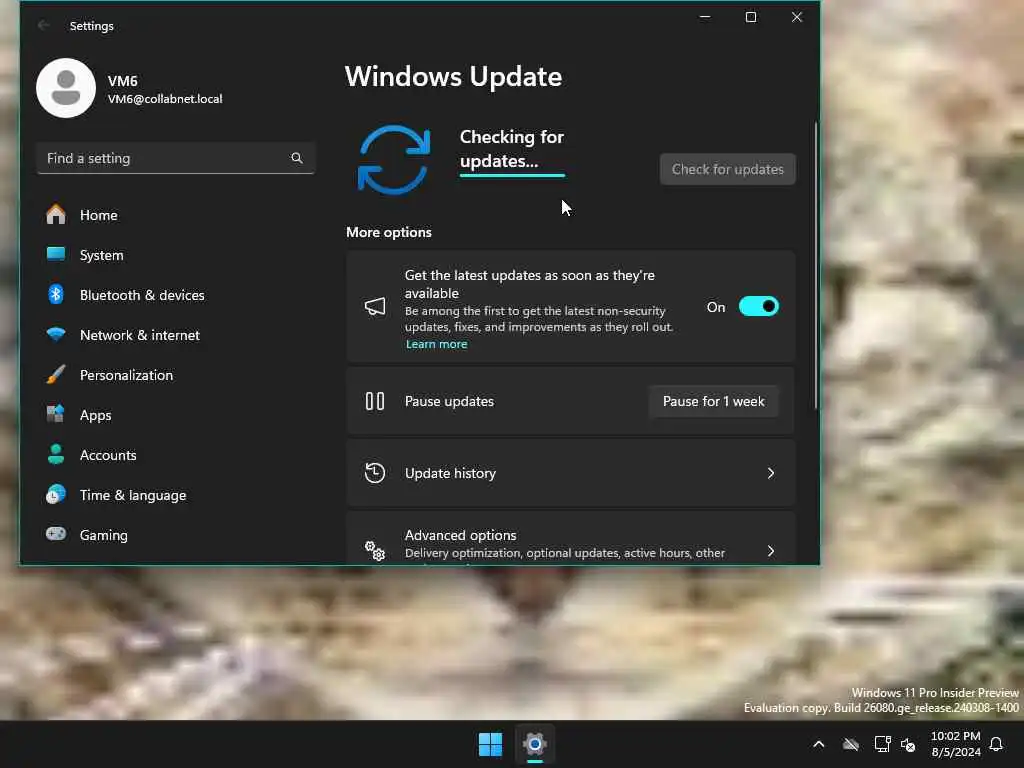Click the Settings vertical scrollbar
1024x768 pixels.
816,264
